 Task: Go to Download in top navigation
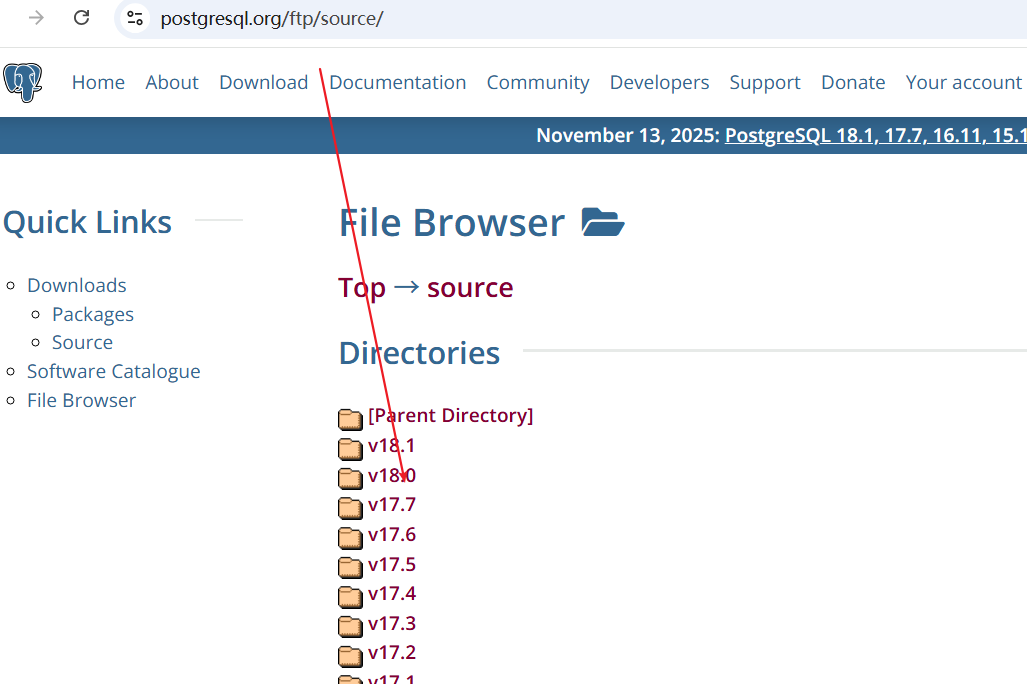pos(263,83)
